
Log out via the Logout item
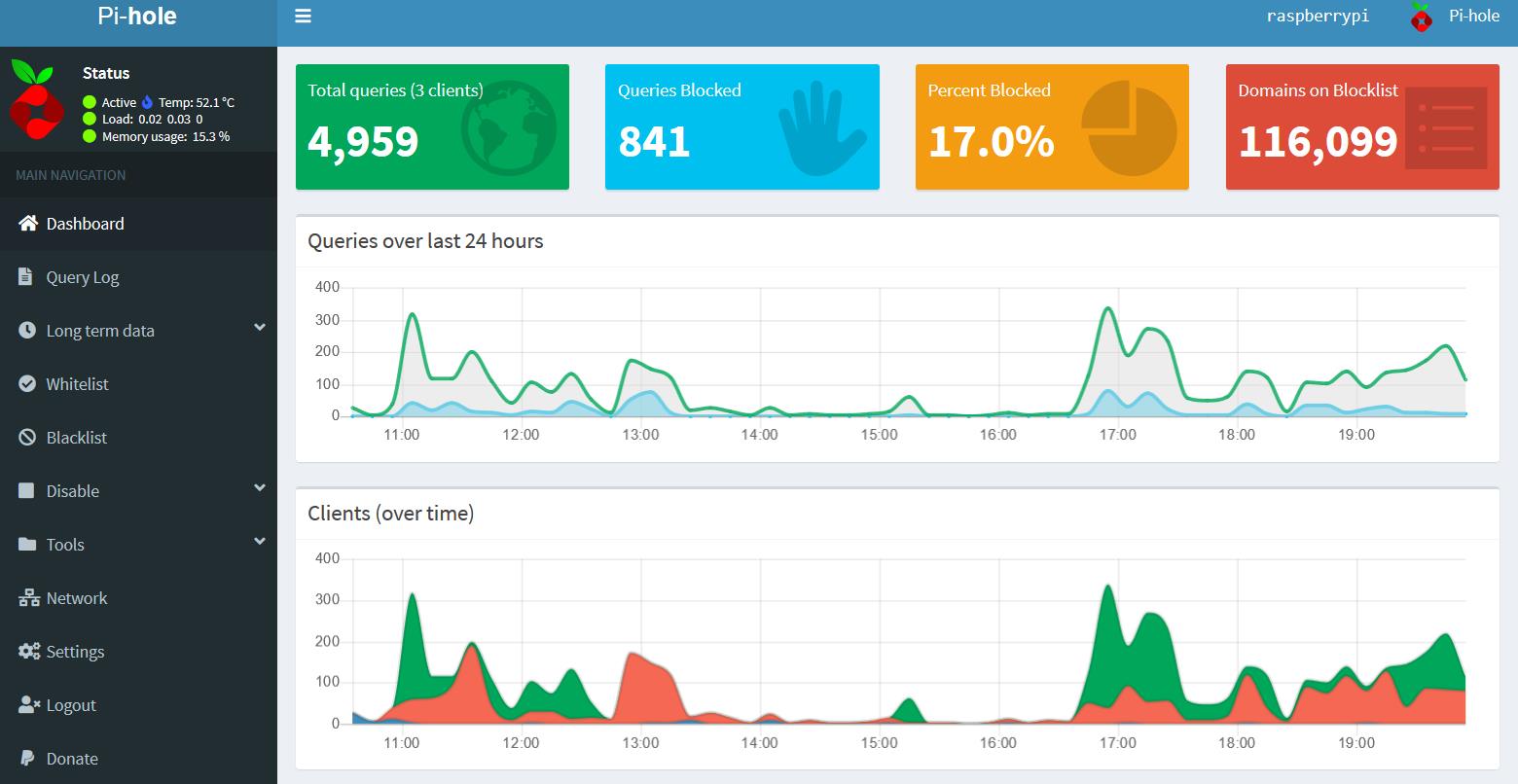(138, 705)
